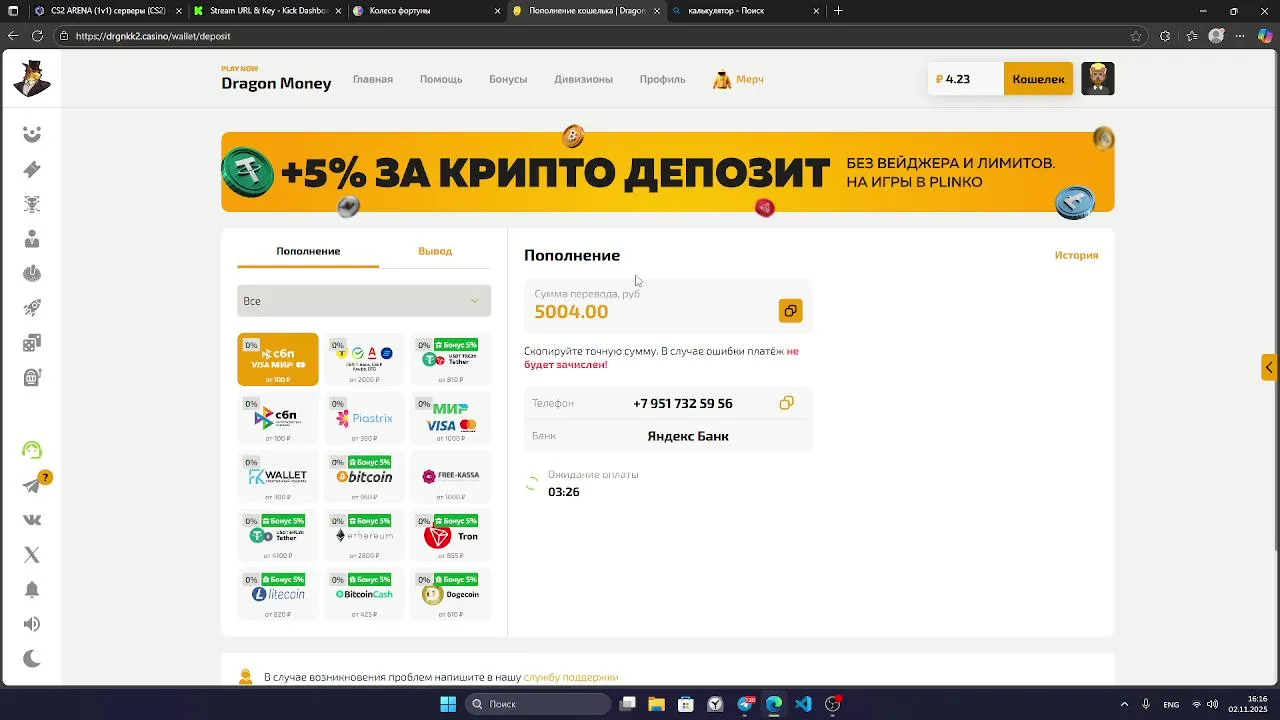Copy the 5004.00 transfer amount
1280x720 pixels.
click(x=790, y=311)
